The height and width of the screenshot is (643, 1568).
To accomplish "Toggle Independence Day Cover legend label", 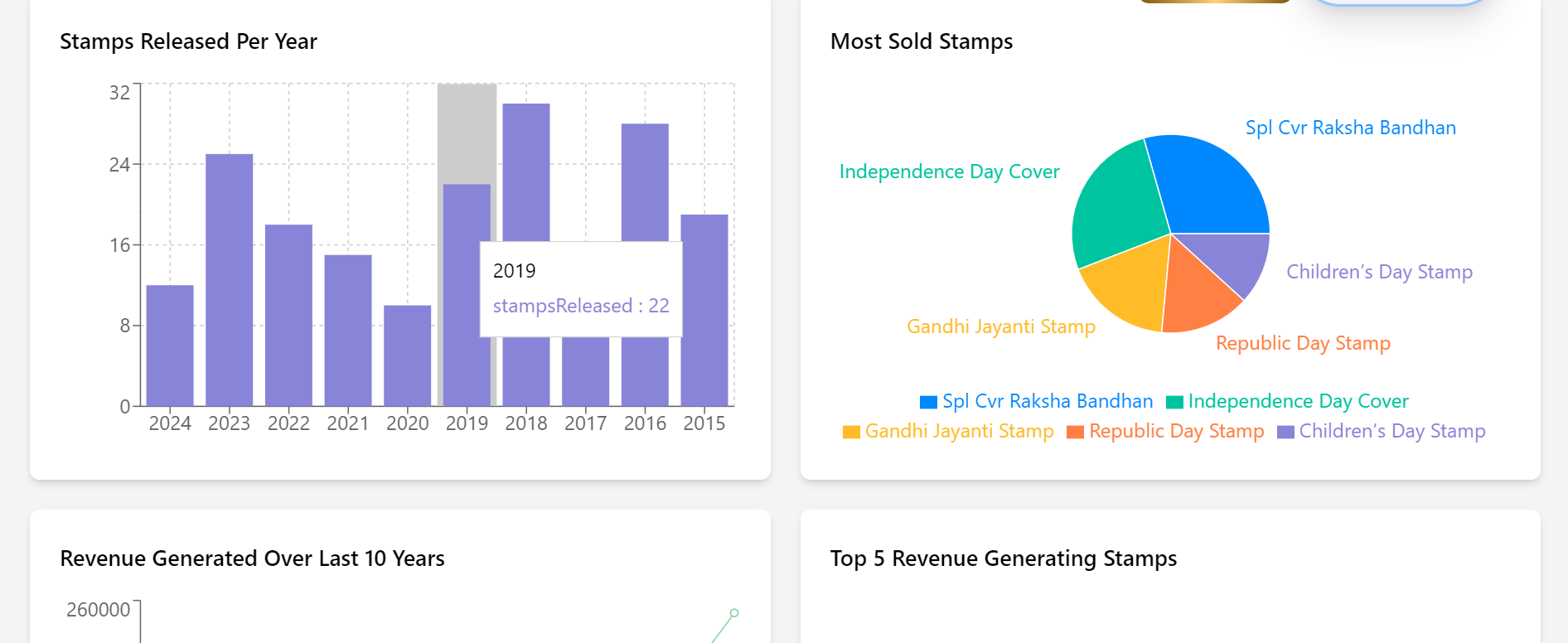I will click(x=1299, y=401).
